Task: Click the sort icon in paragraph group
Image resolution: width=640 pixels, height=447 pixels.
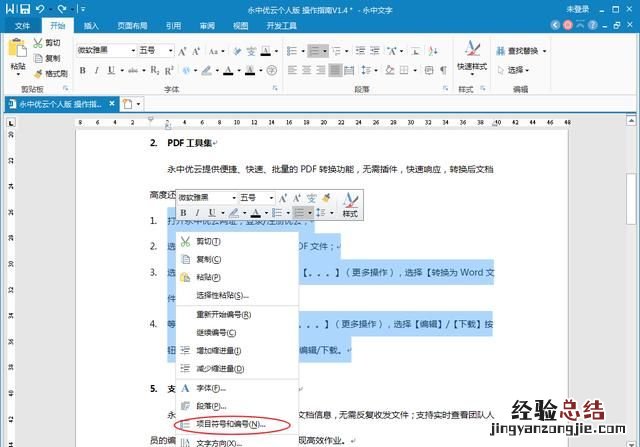Action: (433, 51)
